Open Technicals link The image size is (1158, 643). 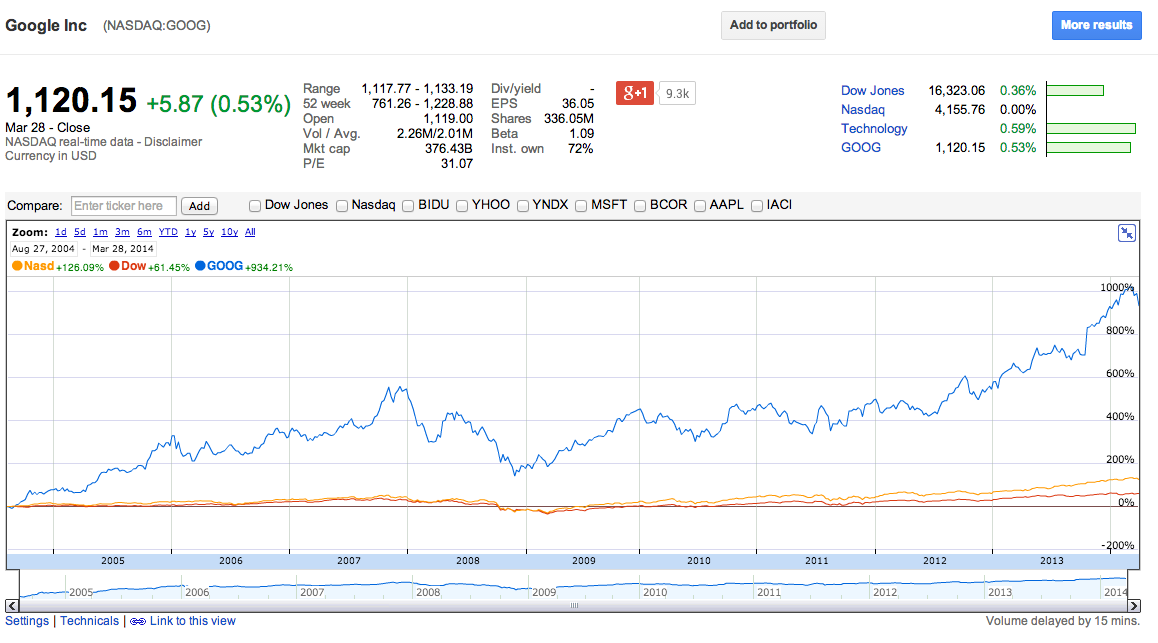(89, 622)
